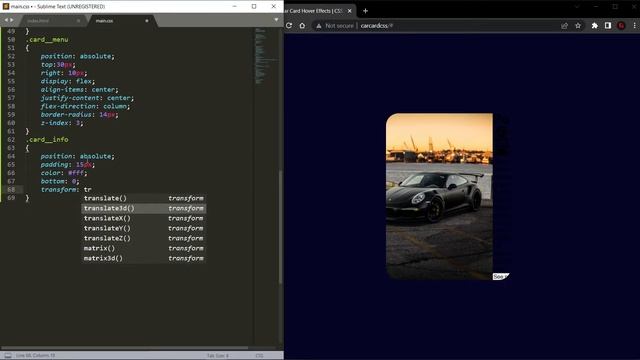Click 'color: #fff;' on line 66
640x360 pixels.
[64, 173]
